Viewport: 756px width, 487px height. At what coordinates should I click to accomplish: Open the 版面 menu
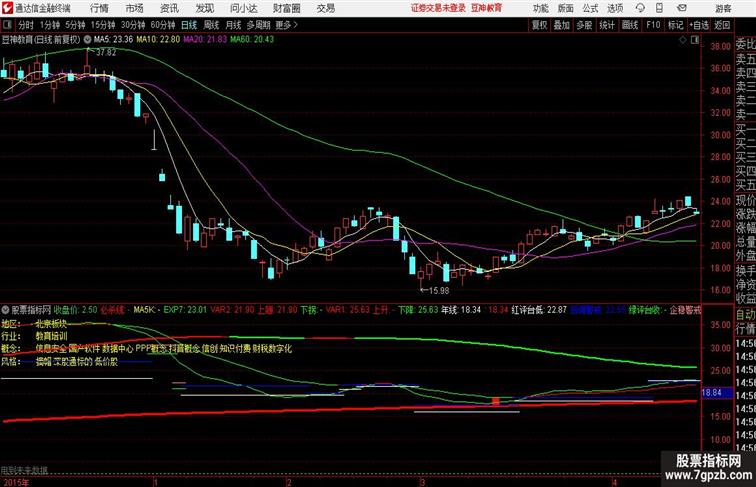(566, 8)
